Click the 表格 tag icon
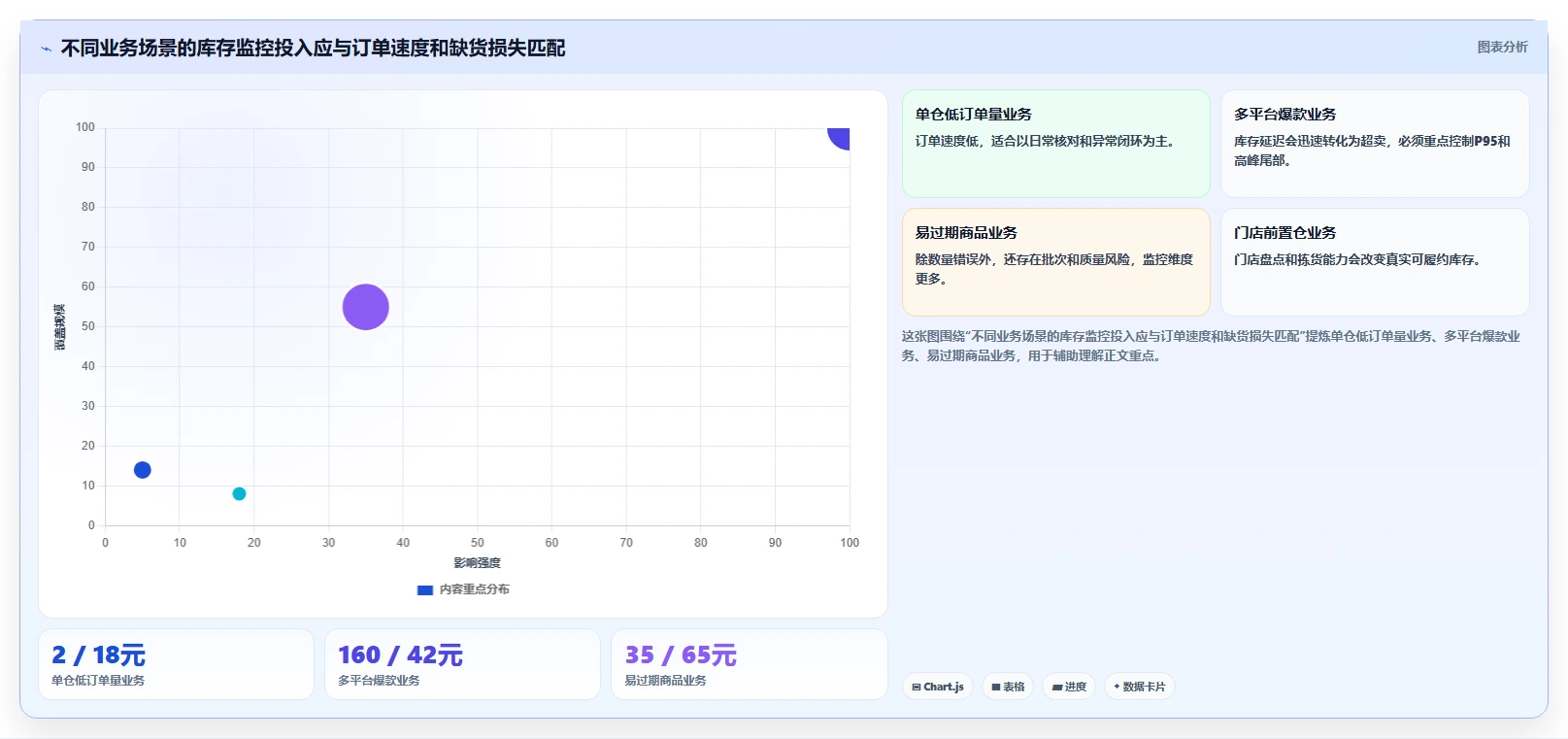This screenshot has height=739, width=1568. (996, 687)
